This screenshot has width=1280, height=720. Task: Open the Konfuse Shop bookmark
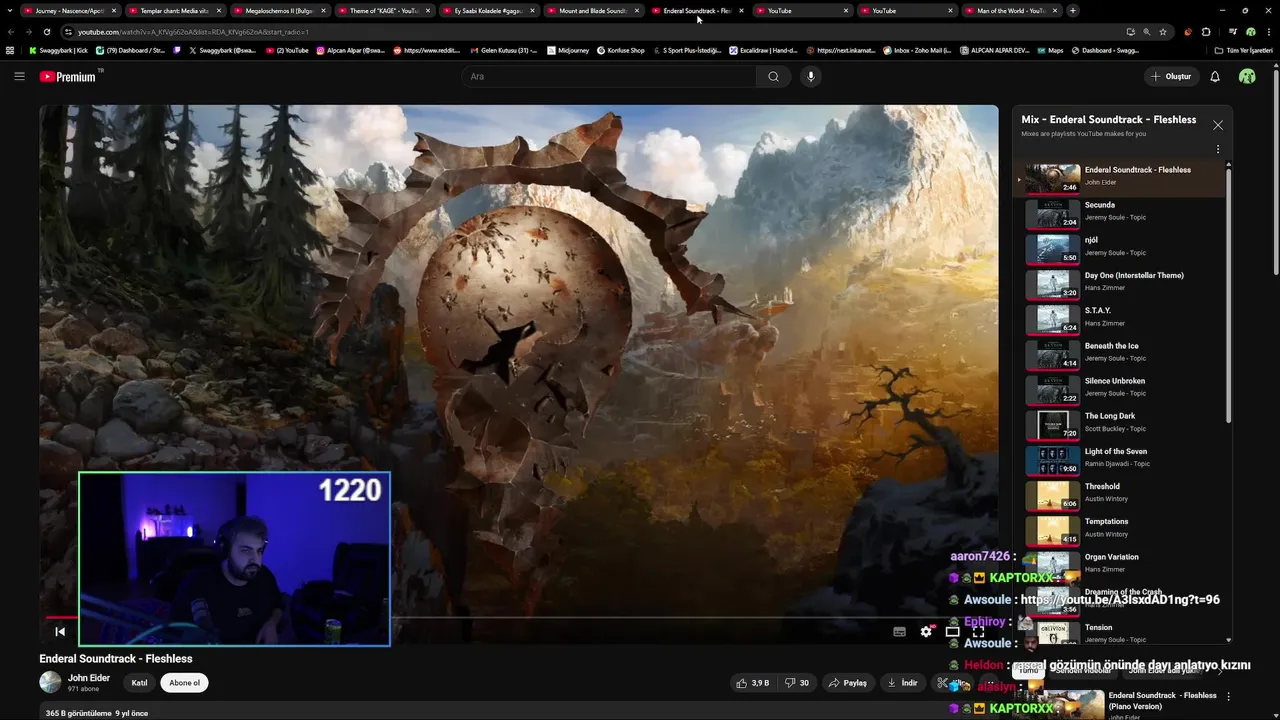click(621, 50)
